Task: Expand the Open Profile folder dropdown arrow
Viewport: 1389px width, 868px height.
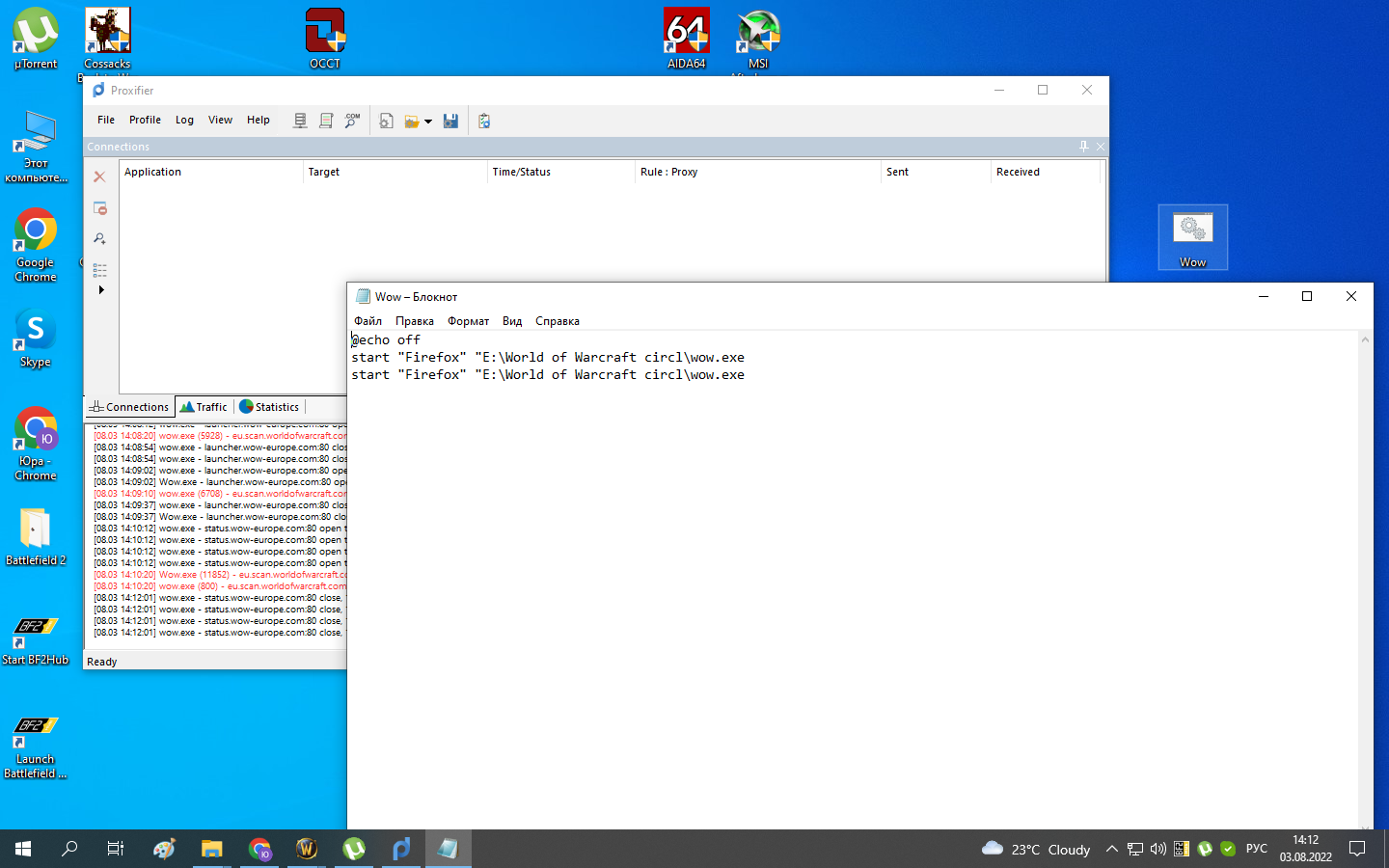Action: click(x=428, y=122)
